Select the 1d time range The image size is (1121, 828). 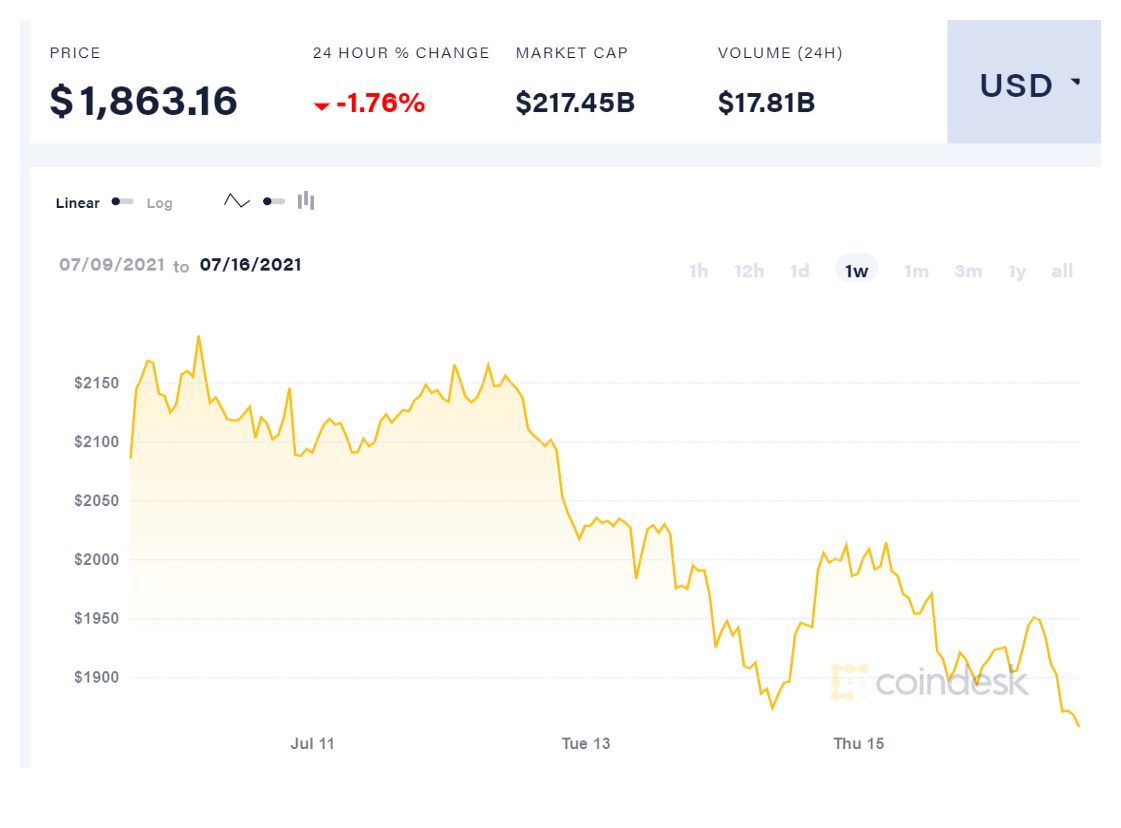tap(800, 271)
